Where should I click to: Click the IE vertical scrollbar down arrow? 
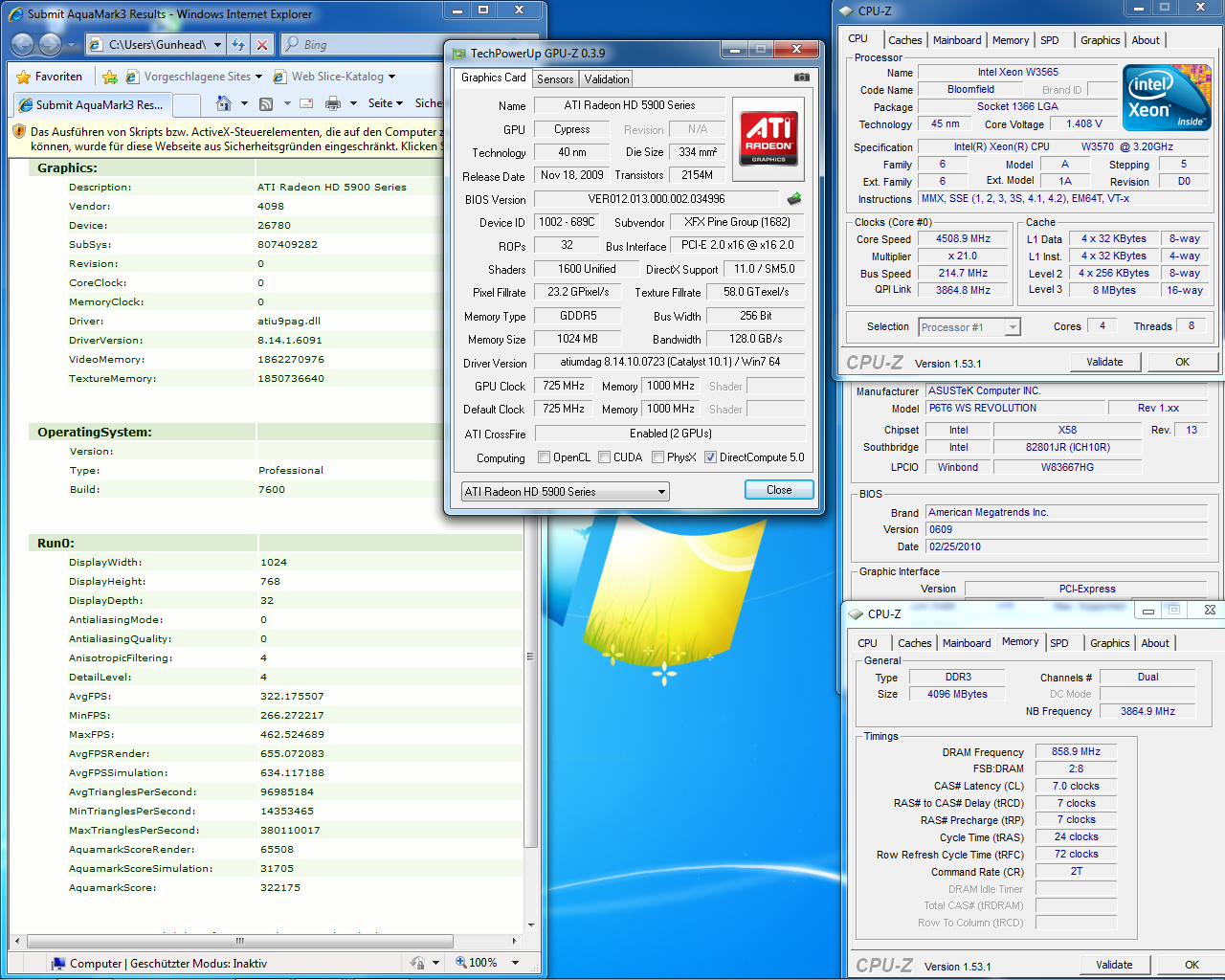tap(531, 925)
